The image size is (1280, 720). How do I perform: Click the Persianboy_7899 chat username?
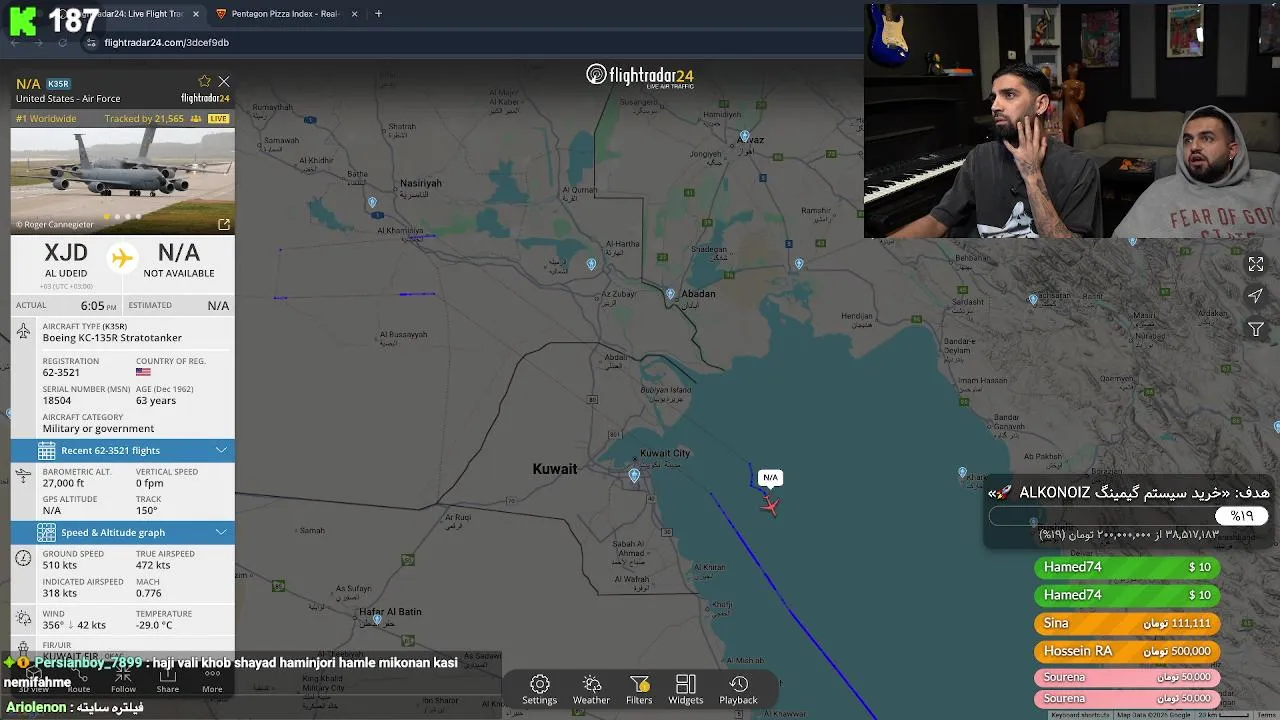pyautogui.click(x=88, y=663)
